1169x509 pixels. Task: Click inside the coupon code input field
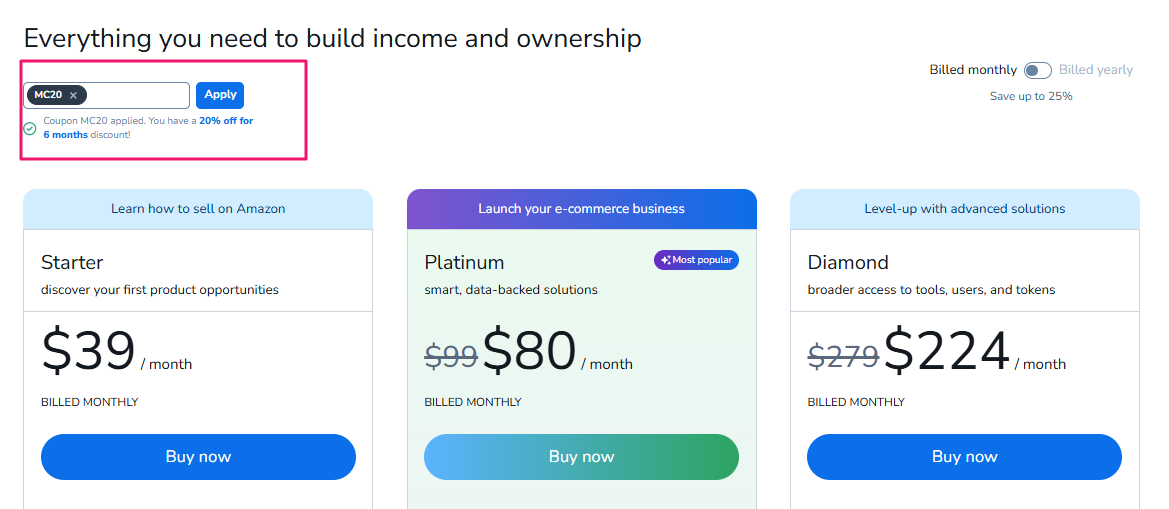tap(138, 95)
